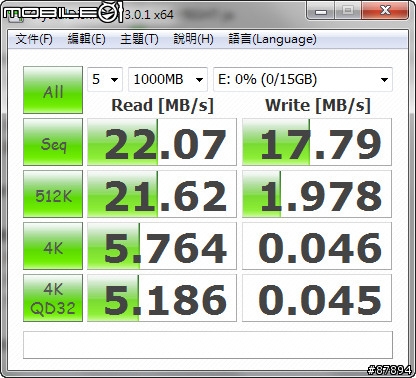Expand the test size dropdown showing 1000MB

pos(168,79)
